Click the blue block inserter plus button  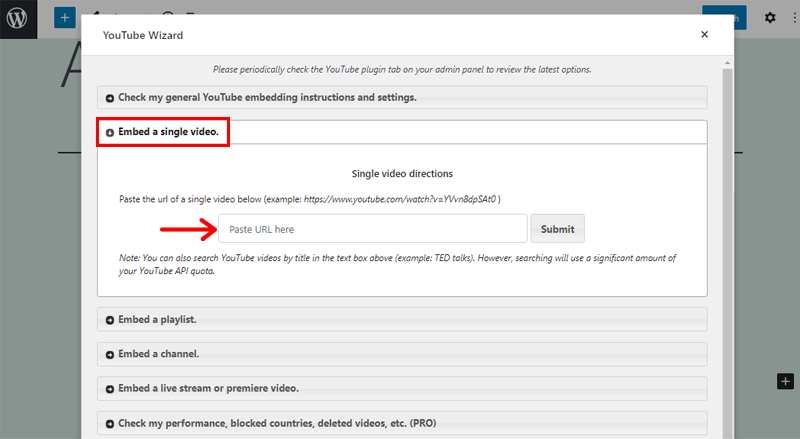65,18
